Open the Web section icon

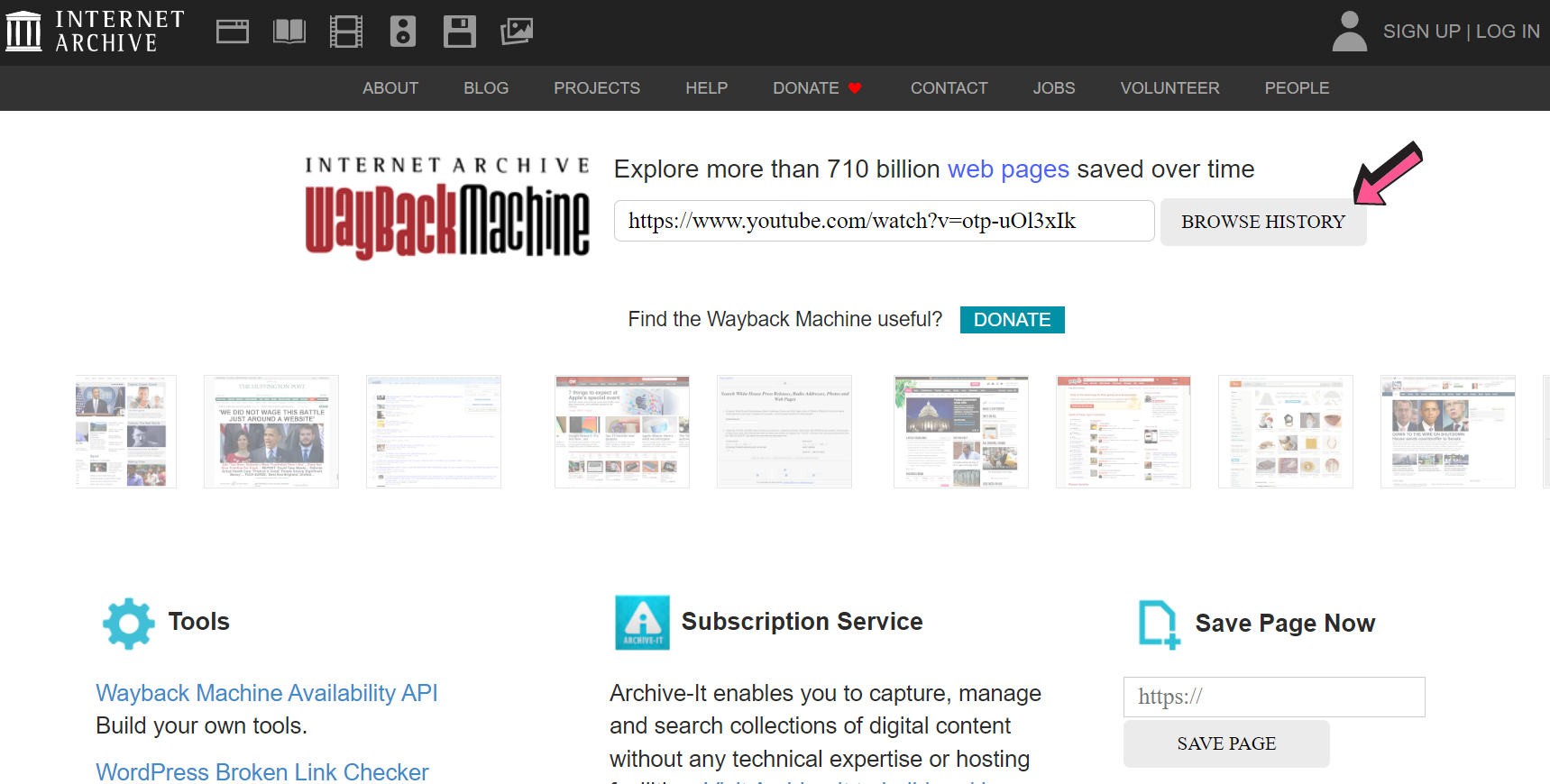[x=233, y=32]
